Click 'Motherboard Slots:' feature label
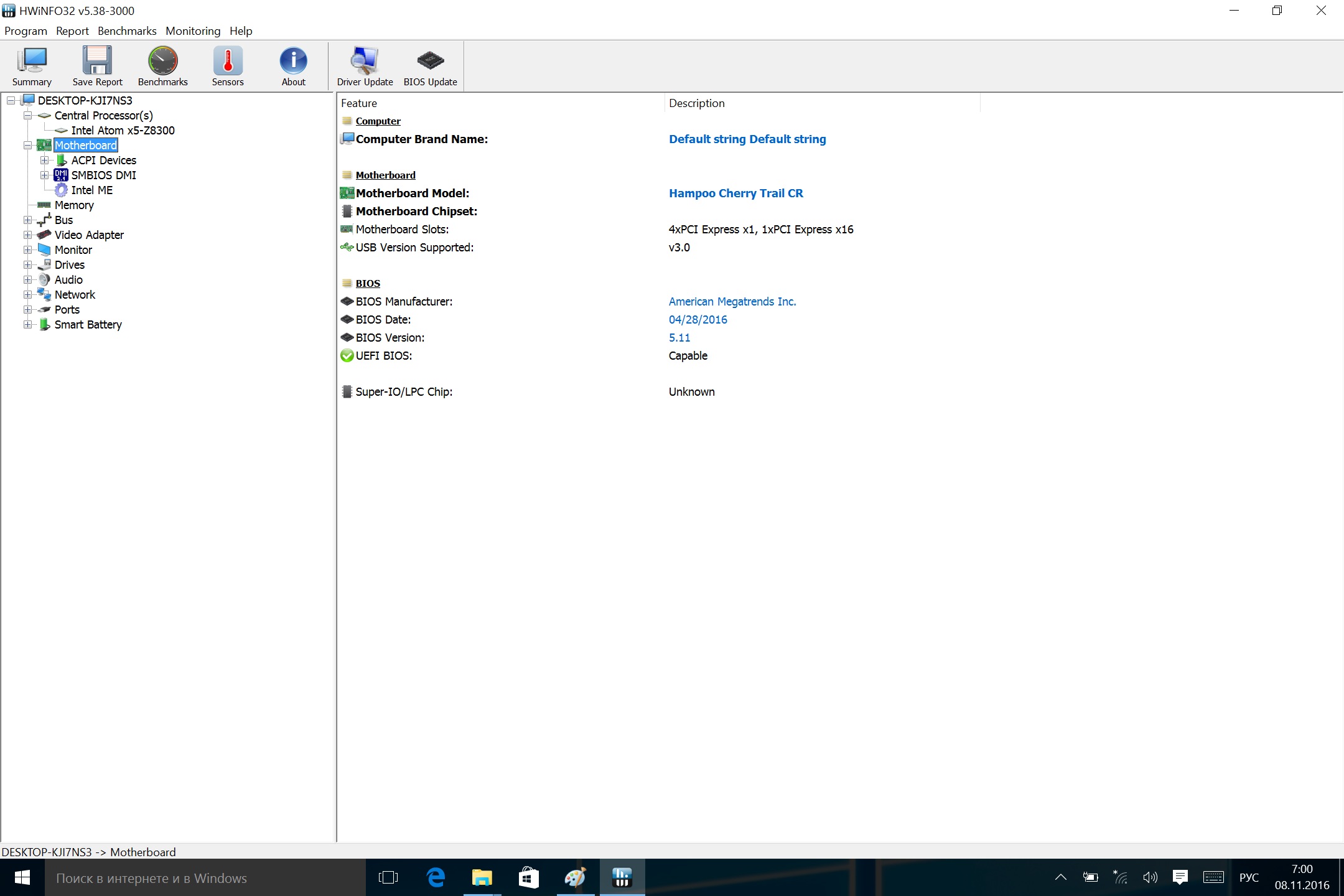The width and height of the screenshot is (1344, 896). 402,230
